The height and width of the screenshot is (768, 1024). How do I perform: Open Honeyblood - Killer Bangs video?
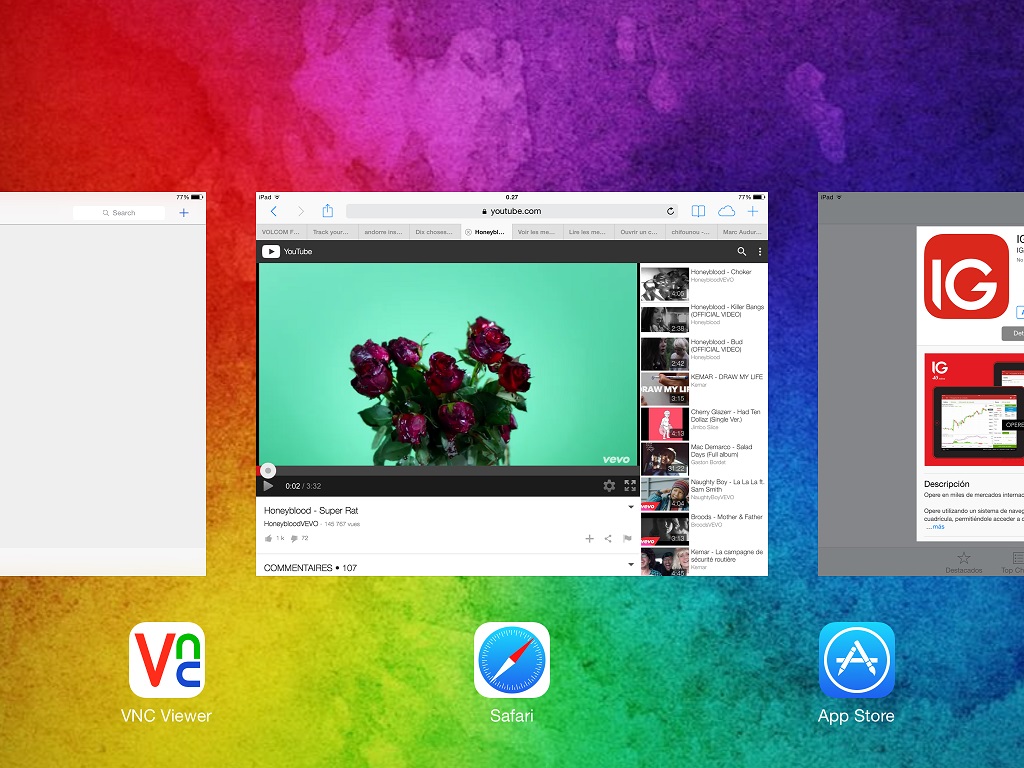pos(703,318)
